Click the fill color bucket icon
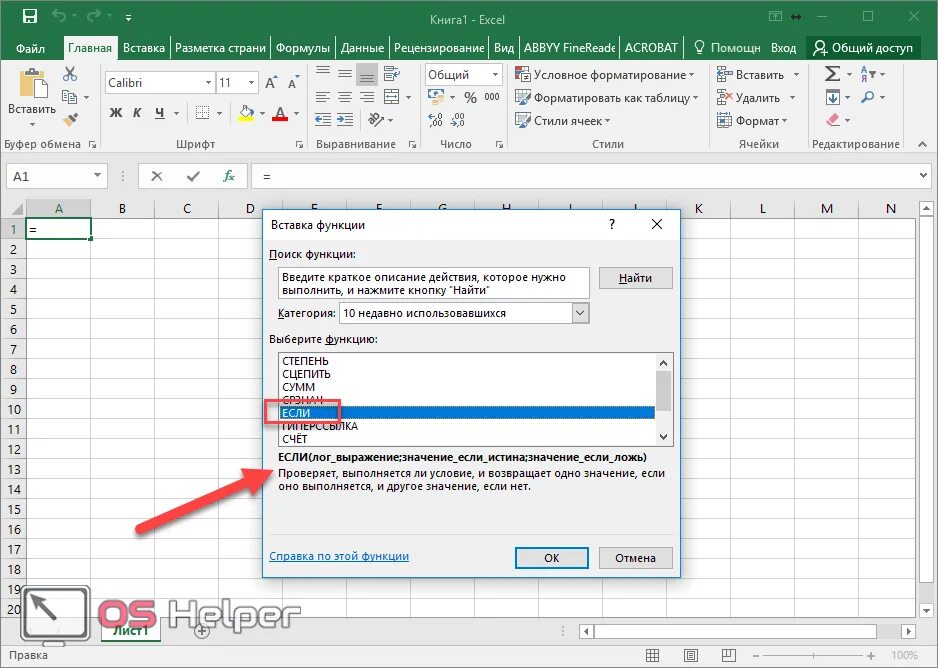This screenshot has height=668, width=938. [x=246, y=112]
